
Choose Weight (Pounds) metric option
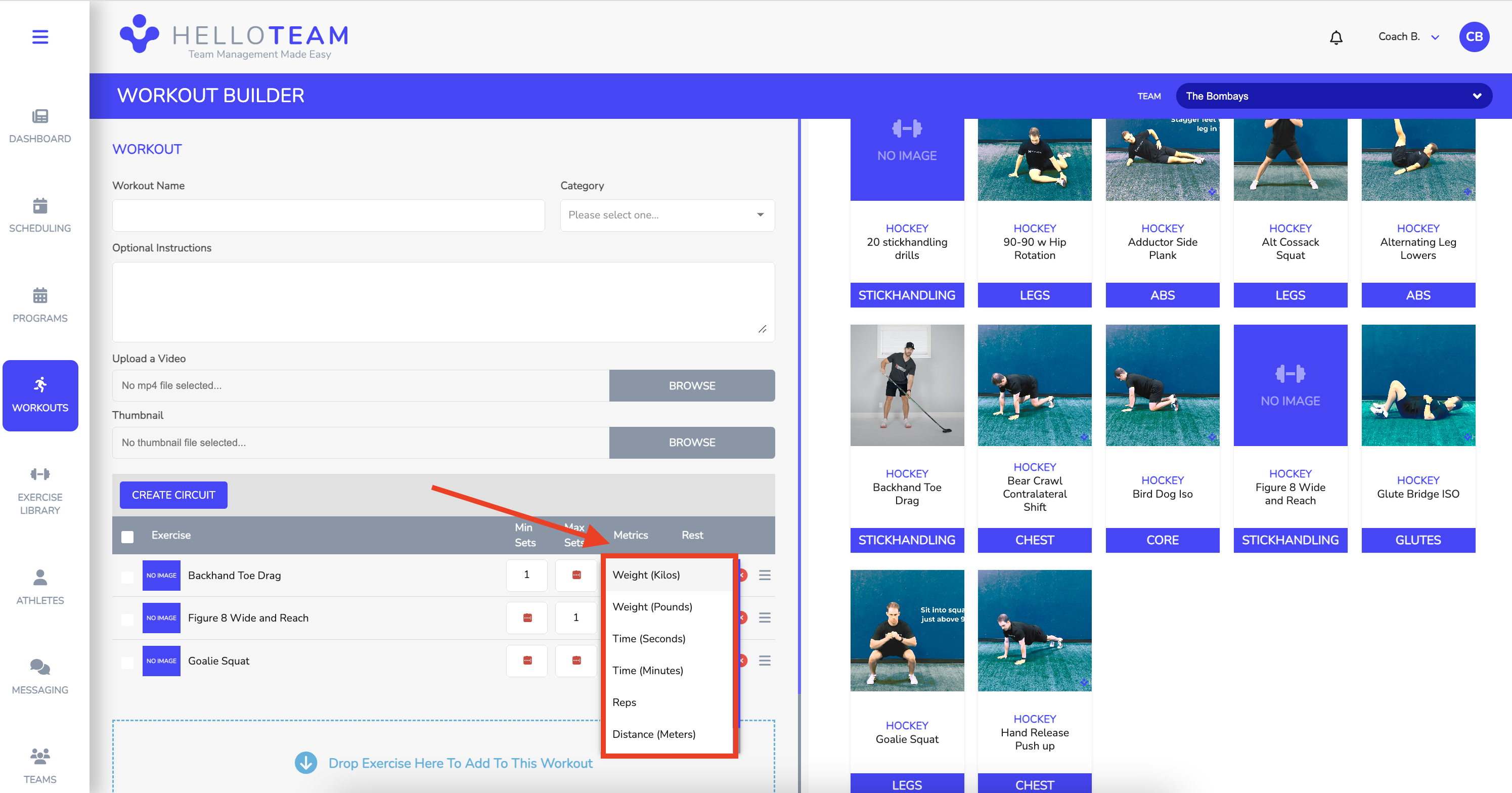(669, 607)
